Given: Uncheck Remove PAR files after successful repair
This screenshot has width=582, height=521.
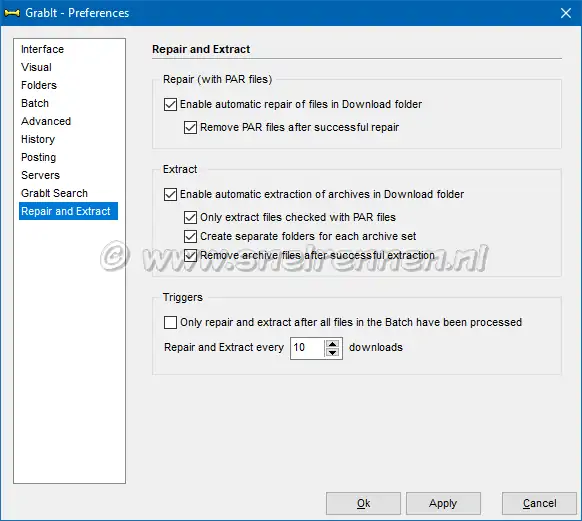Looking at the screenshot, I should click(190, 128).
